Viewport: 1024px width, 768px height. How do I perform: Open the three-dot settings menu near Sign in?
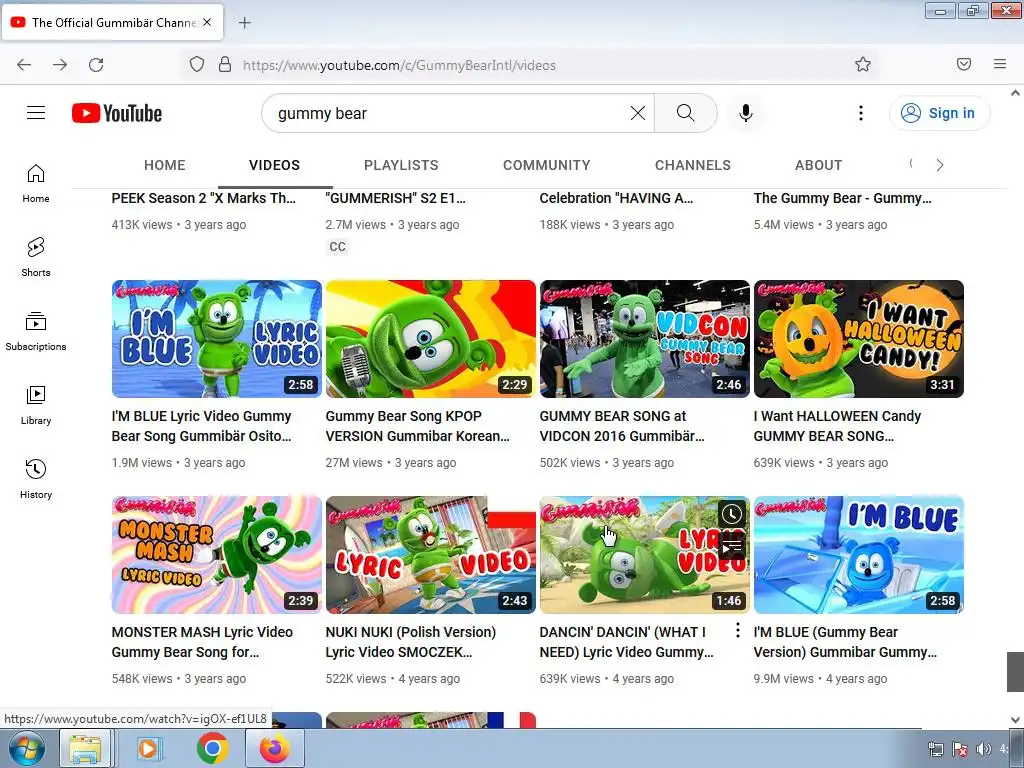click(861, 113)
